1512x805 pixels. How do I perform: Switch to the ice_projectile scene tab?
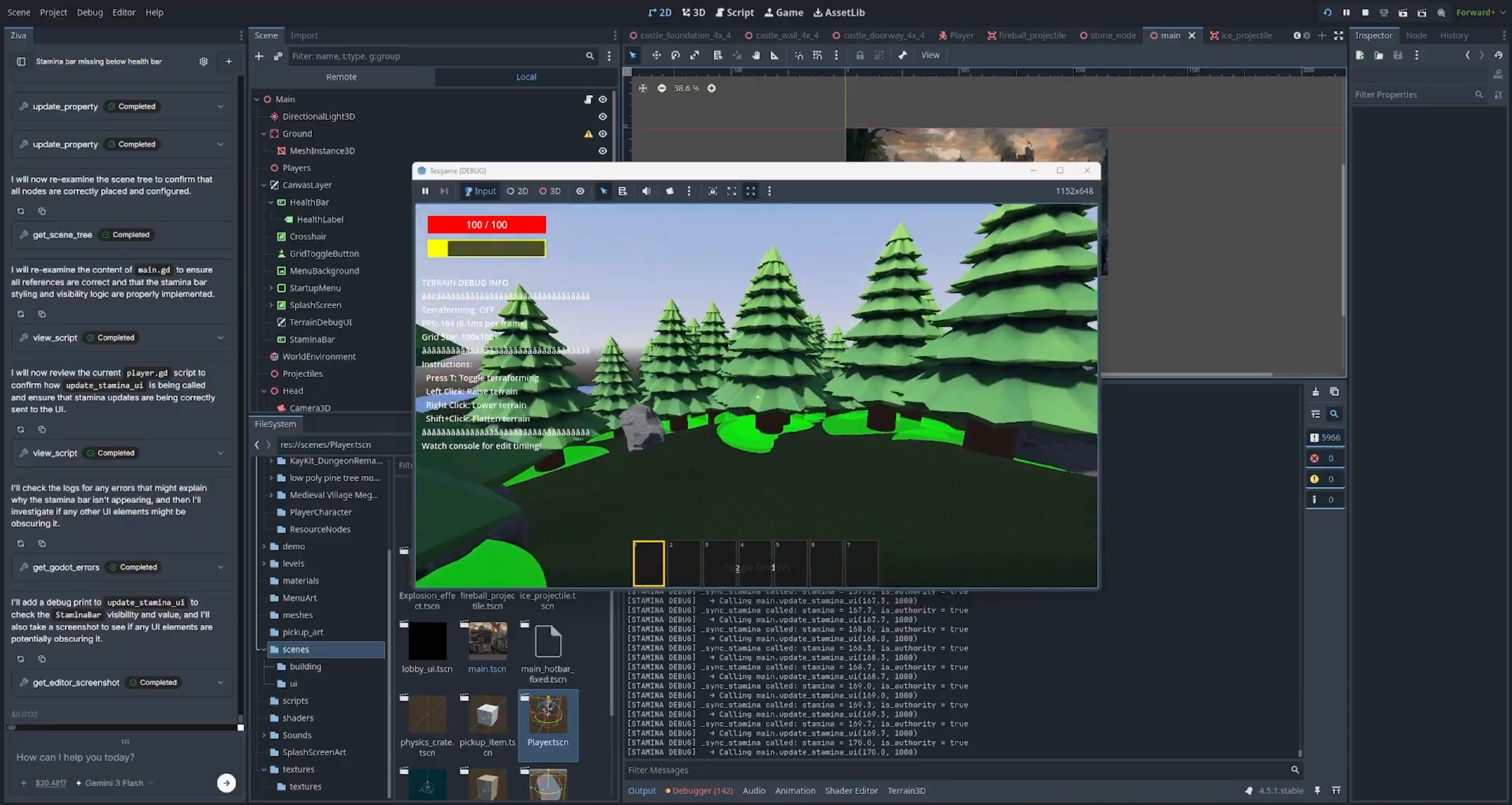pos(1246,35)
